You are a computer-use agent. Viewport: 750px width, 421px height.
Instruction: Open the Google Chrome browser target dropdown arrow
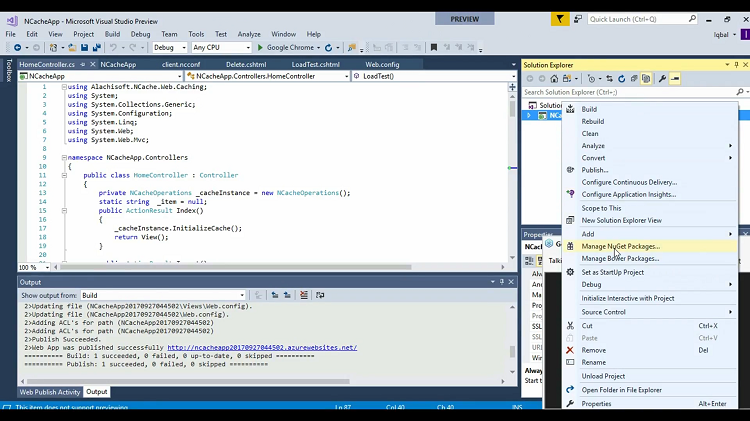coord(318,47)
